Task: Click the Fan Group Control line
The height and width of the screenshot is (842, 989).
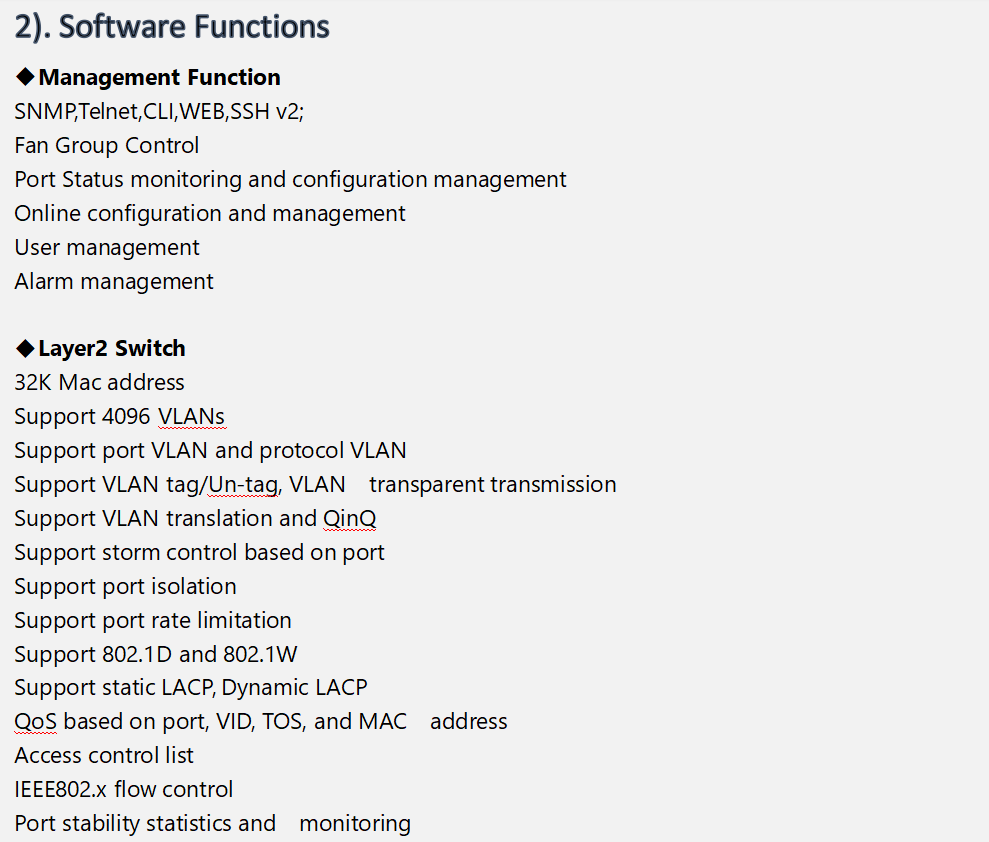Action: (x=107, y=146)
